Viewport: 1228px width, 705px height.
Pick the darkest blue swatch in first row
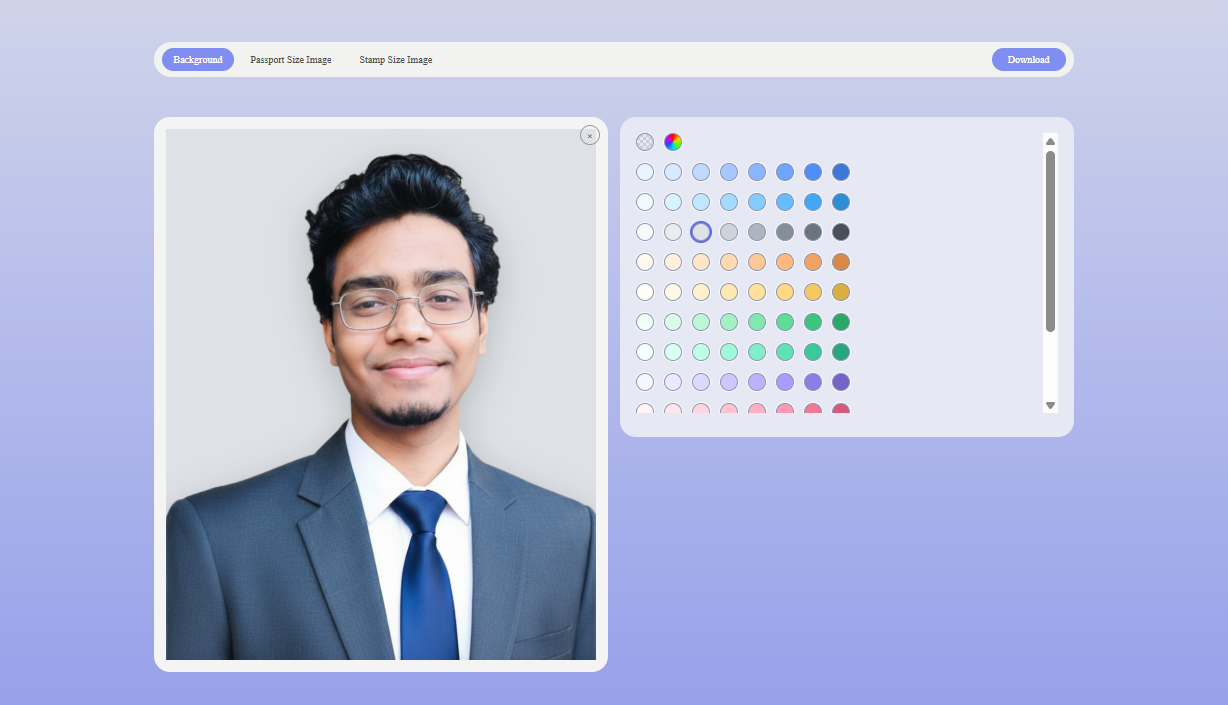pos(841,172)
